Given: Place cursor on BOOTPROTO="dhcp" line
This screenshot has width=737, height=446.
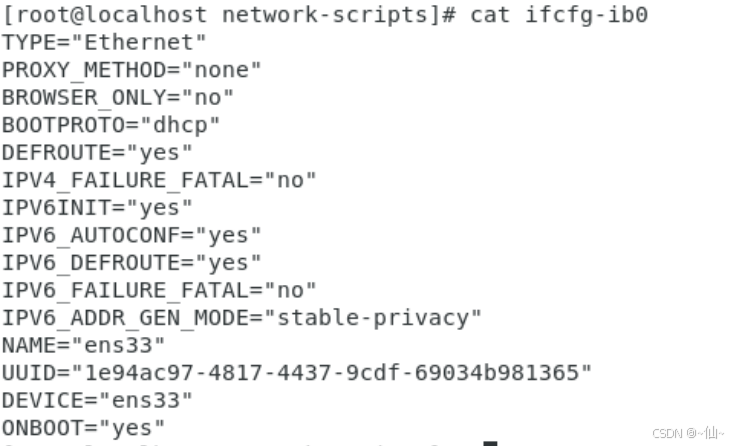Looking at the screenshot, I should (111, 125).
